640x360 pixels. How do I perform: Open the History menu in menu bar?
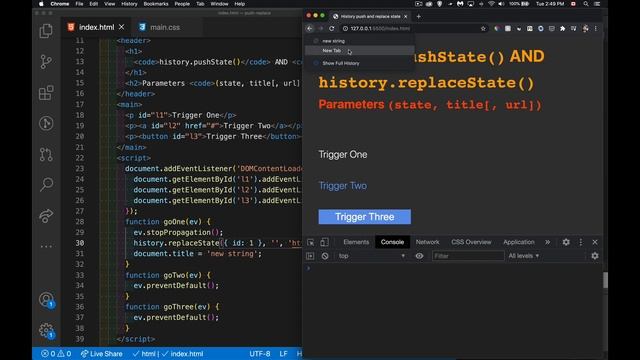pos(129,4)
